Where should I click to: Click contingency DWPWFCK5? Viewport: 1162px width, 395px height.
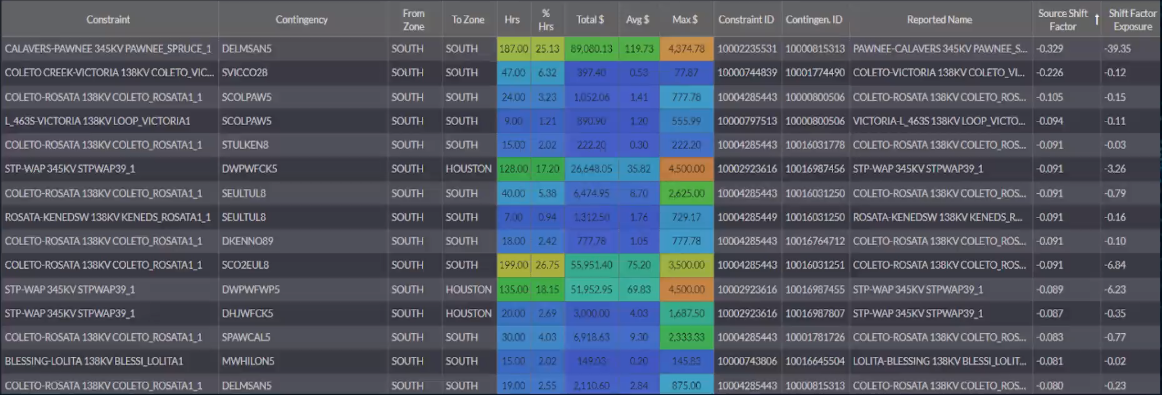click(x=249, y=169)
